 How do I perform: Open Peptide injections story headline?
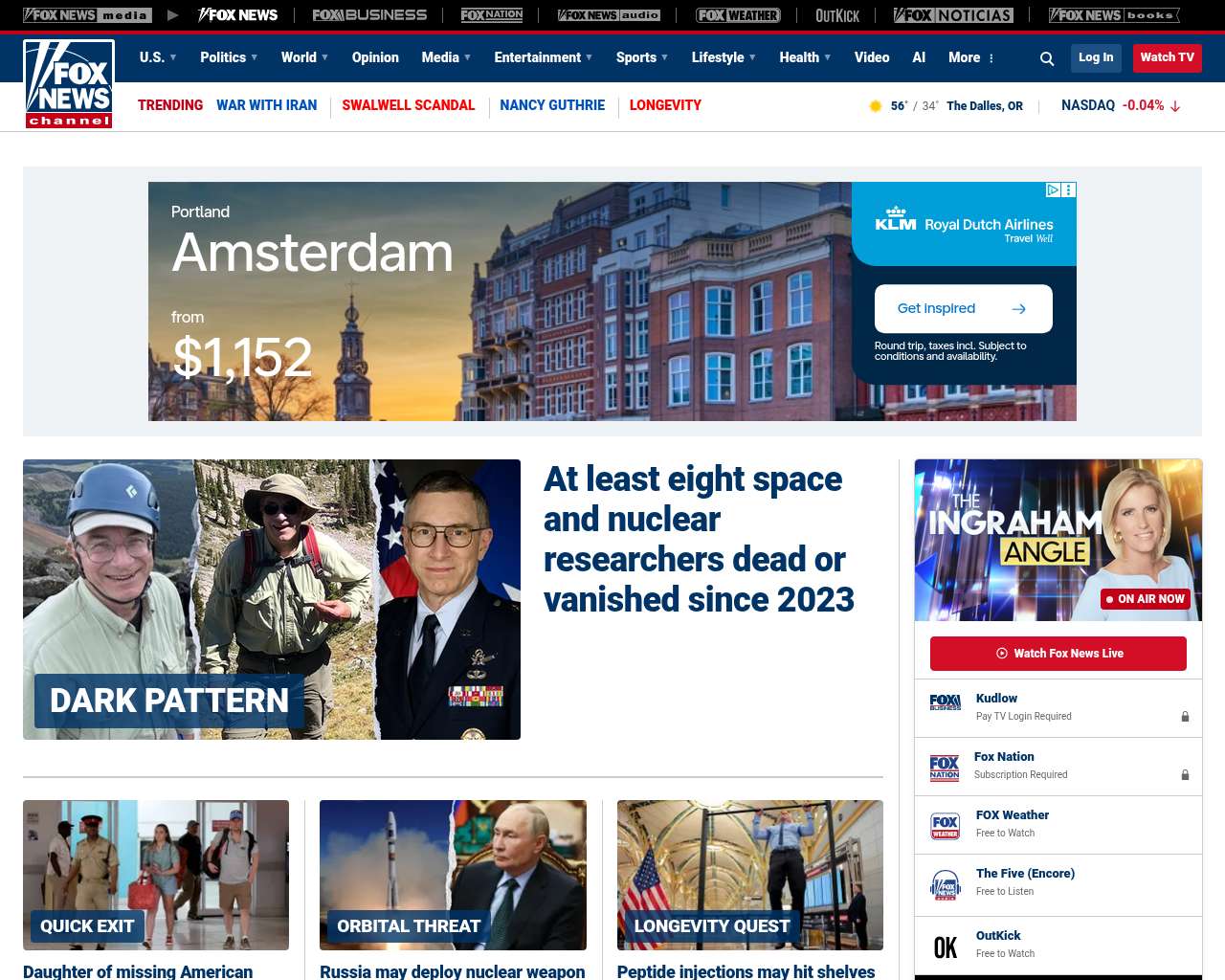pyautogui.click(x=746, y=971)
